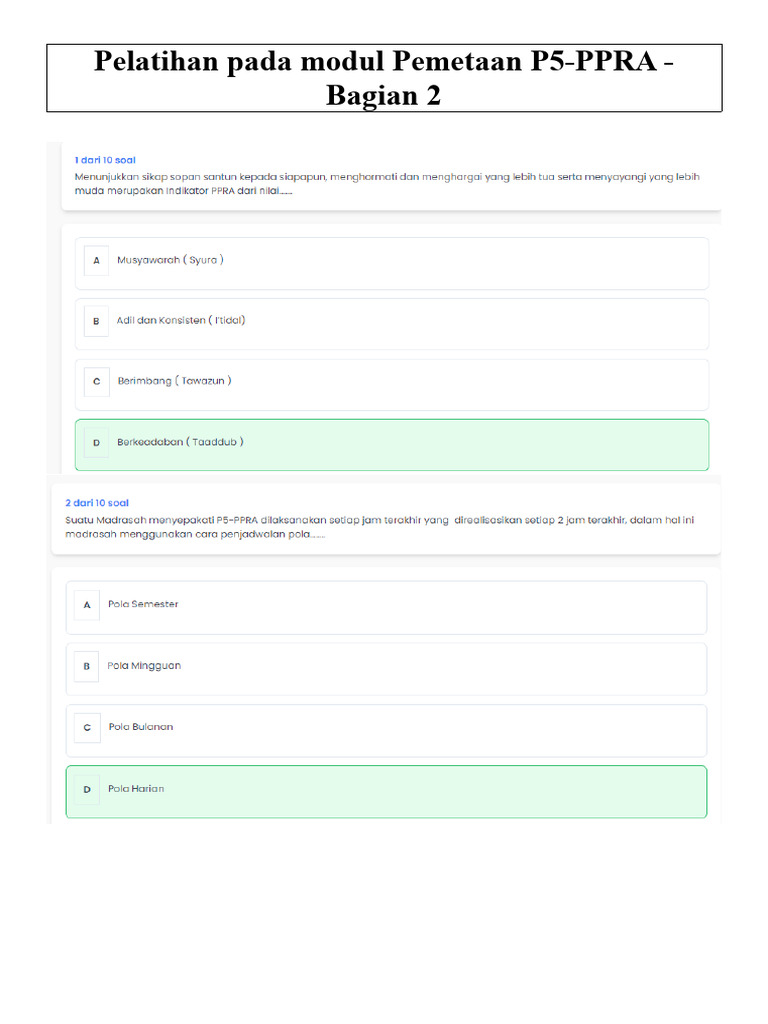Click letter C badge beside Berimbang
The height and width of the screenshot is (1024, 768).
tap(96, 381)
